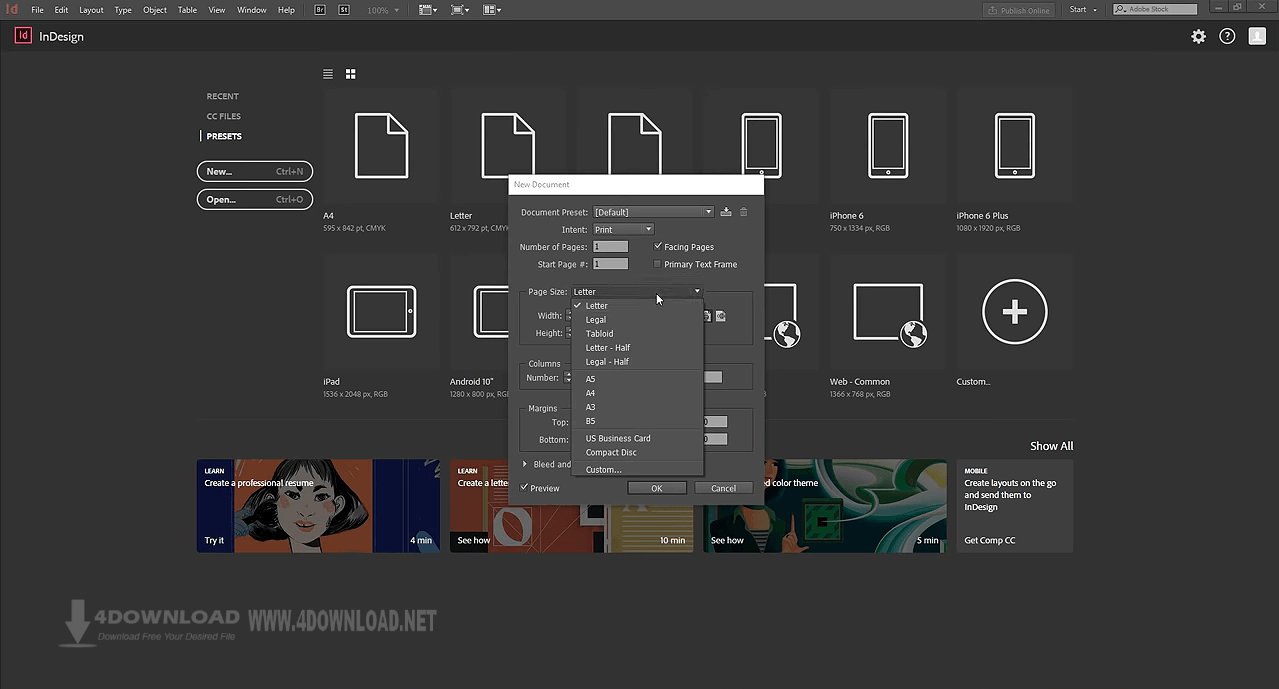Choose the iPad preset icon

click(x=381, y=311)
